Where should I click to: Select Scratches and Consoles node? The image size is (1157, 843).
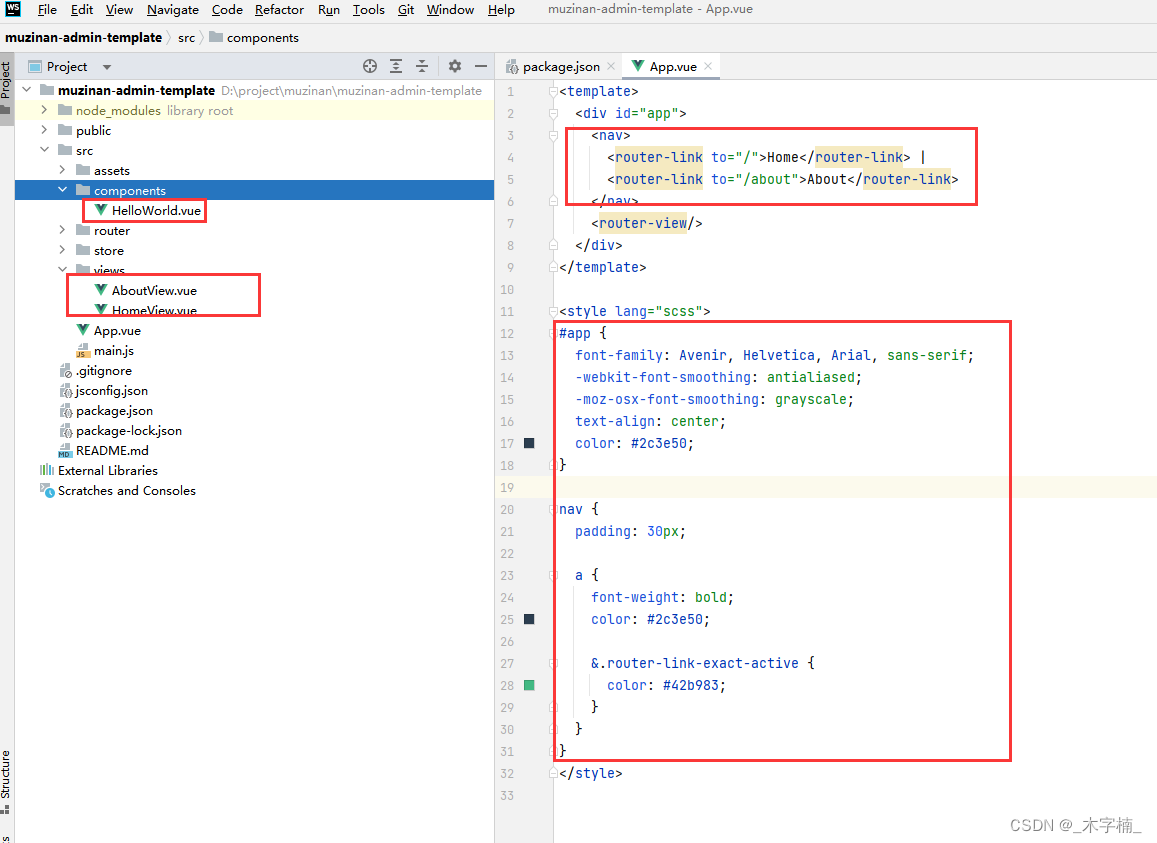click(126, 490)
